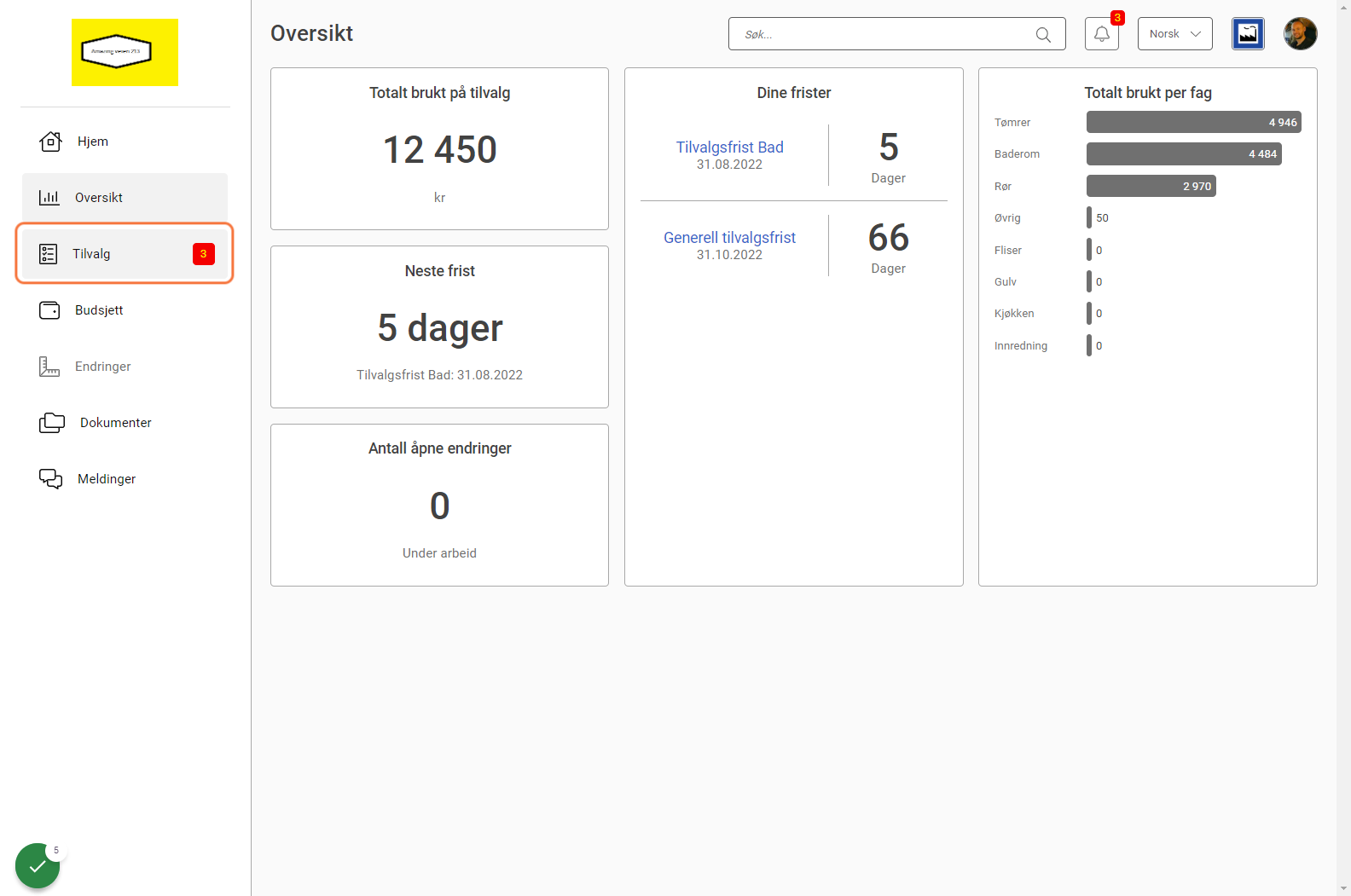Open Tilvalg menu item

pos(125,254)
